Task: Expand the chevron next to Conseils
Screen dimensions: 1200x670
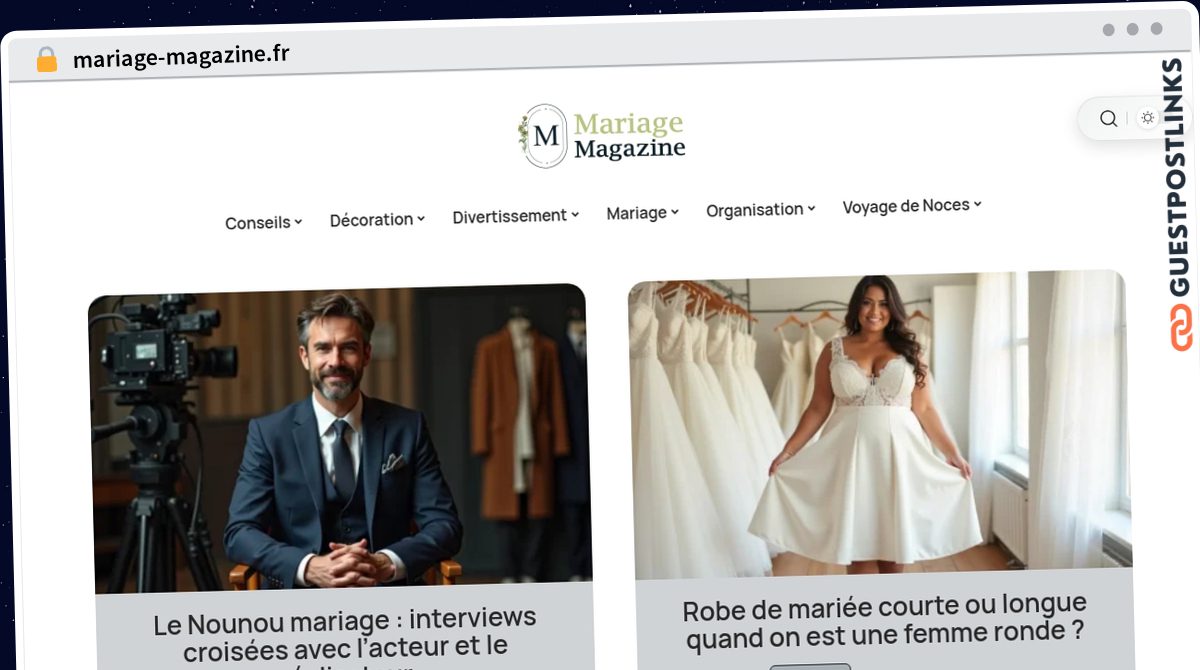Action: (298, 221)
